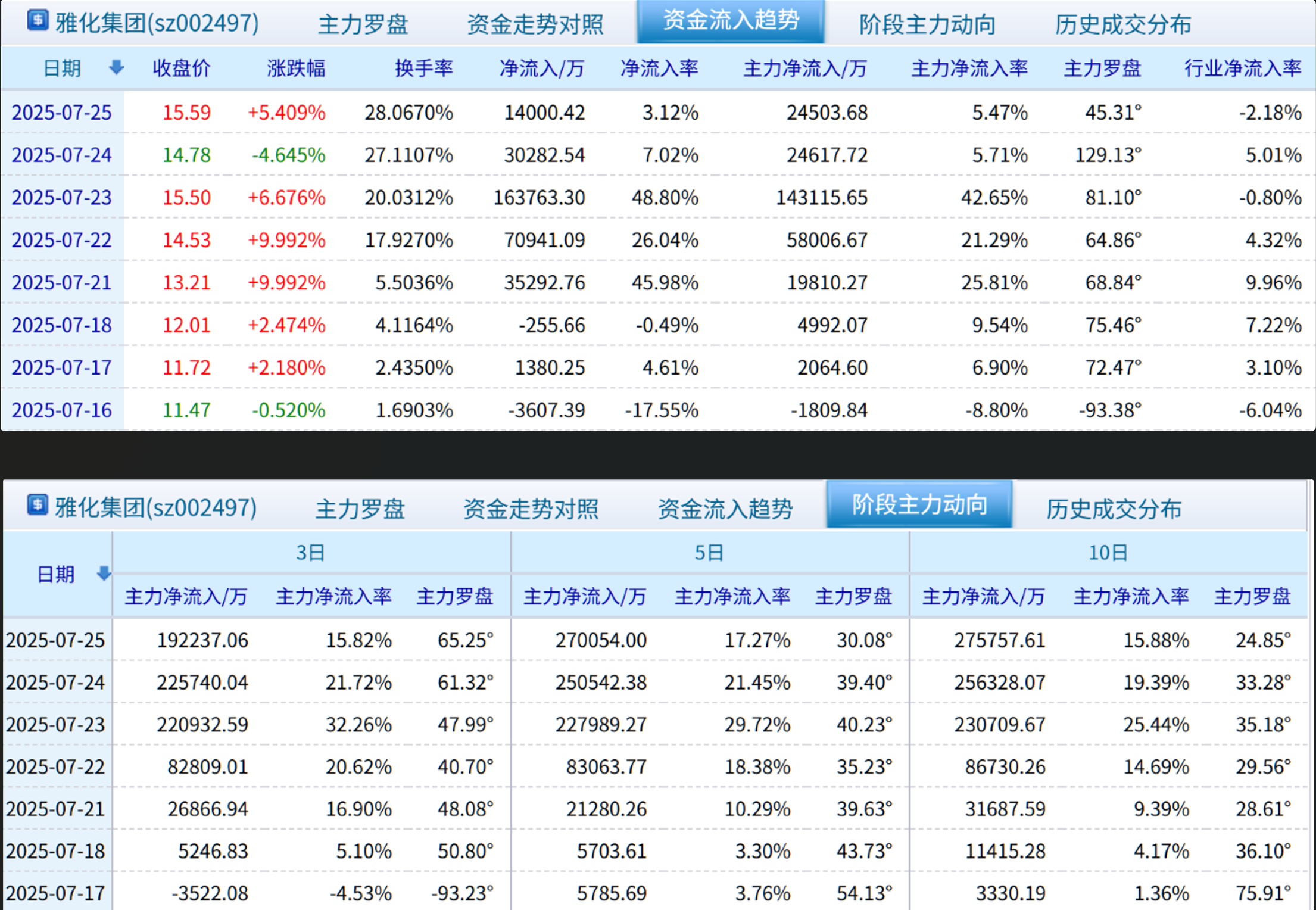Image resolution: width=1316 pixels, height=910 pixels.
Task: Click date 2025-07-23 in upper table
Action: [x=61, y=197]
